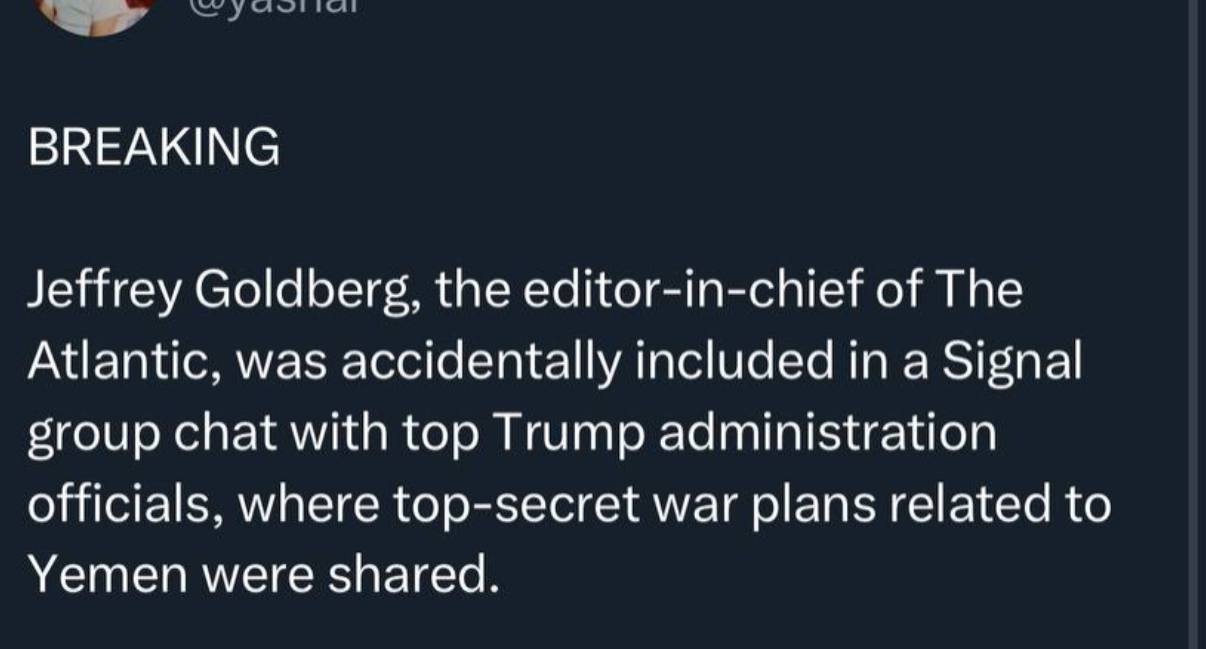Click the phrase top-secret
1206x649 pixels.
[518, 505]
